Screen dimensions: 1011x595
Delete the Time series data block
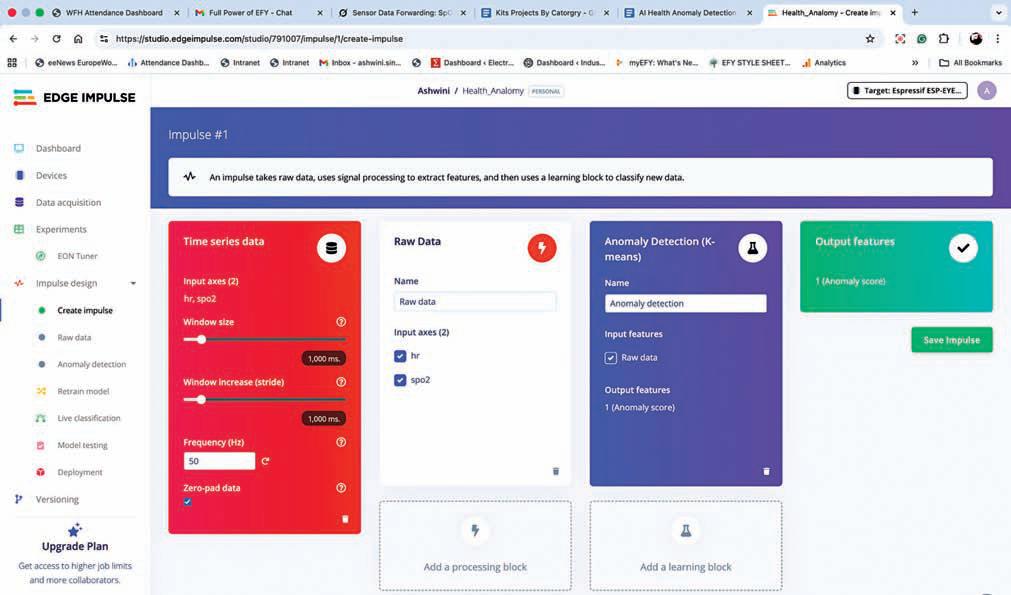pyautogui.click(x=345, y=519)
